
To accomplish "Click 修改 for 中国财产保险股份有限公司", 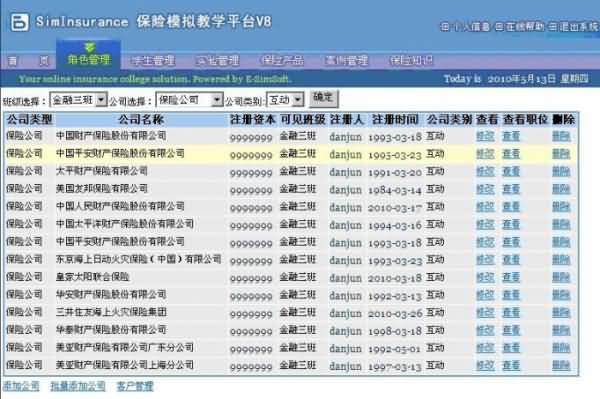I will click(485, 136).
